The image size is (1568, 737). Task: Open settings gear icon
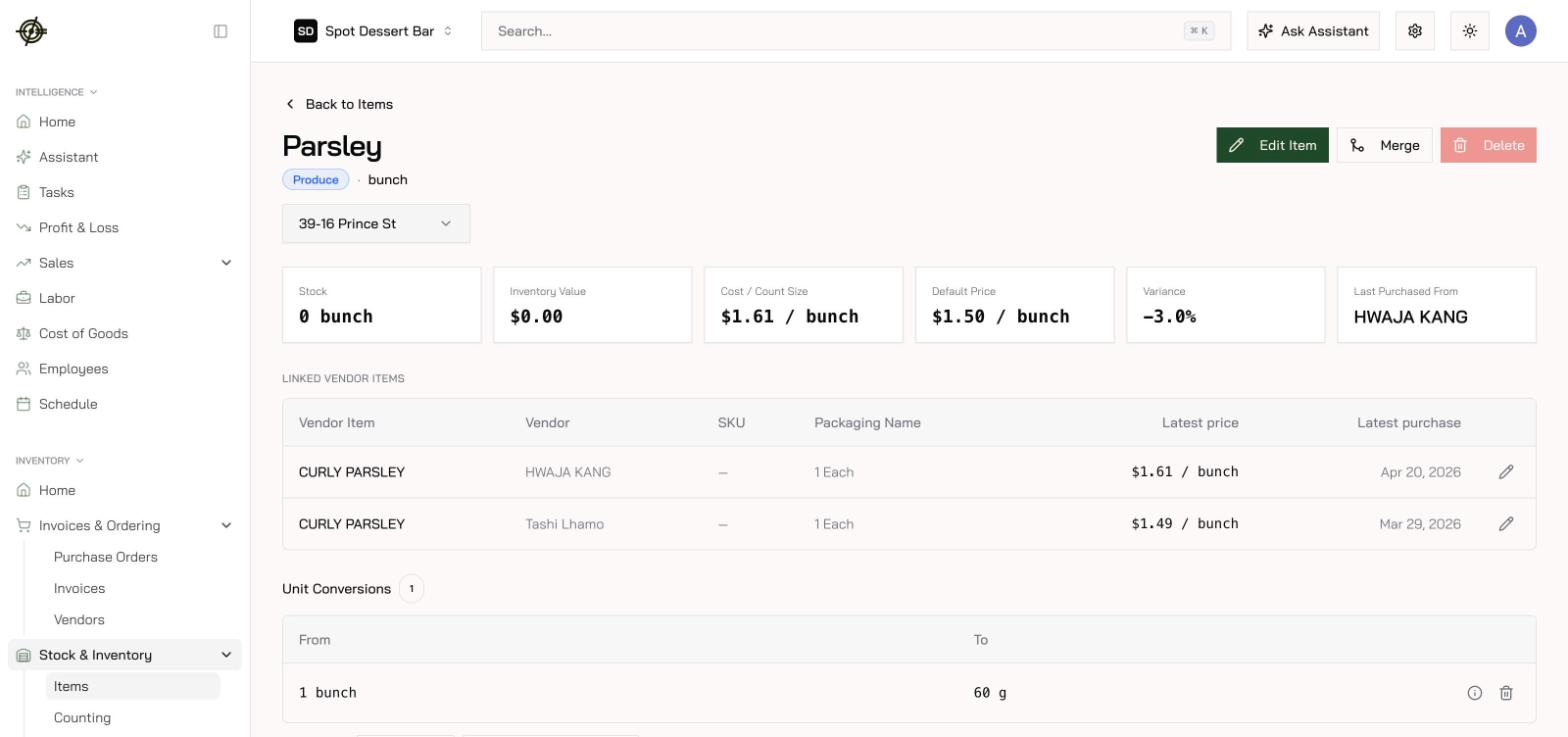1415,31
